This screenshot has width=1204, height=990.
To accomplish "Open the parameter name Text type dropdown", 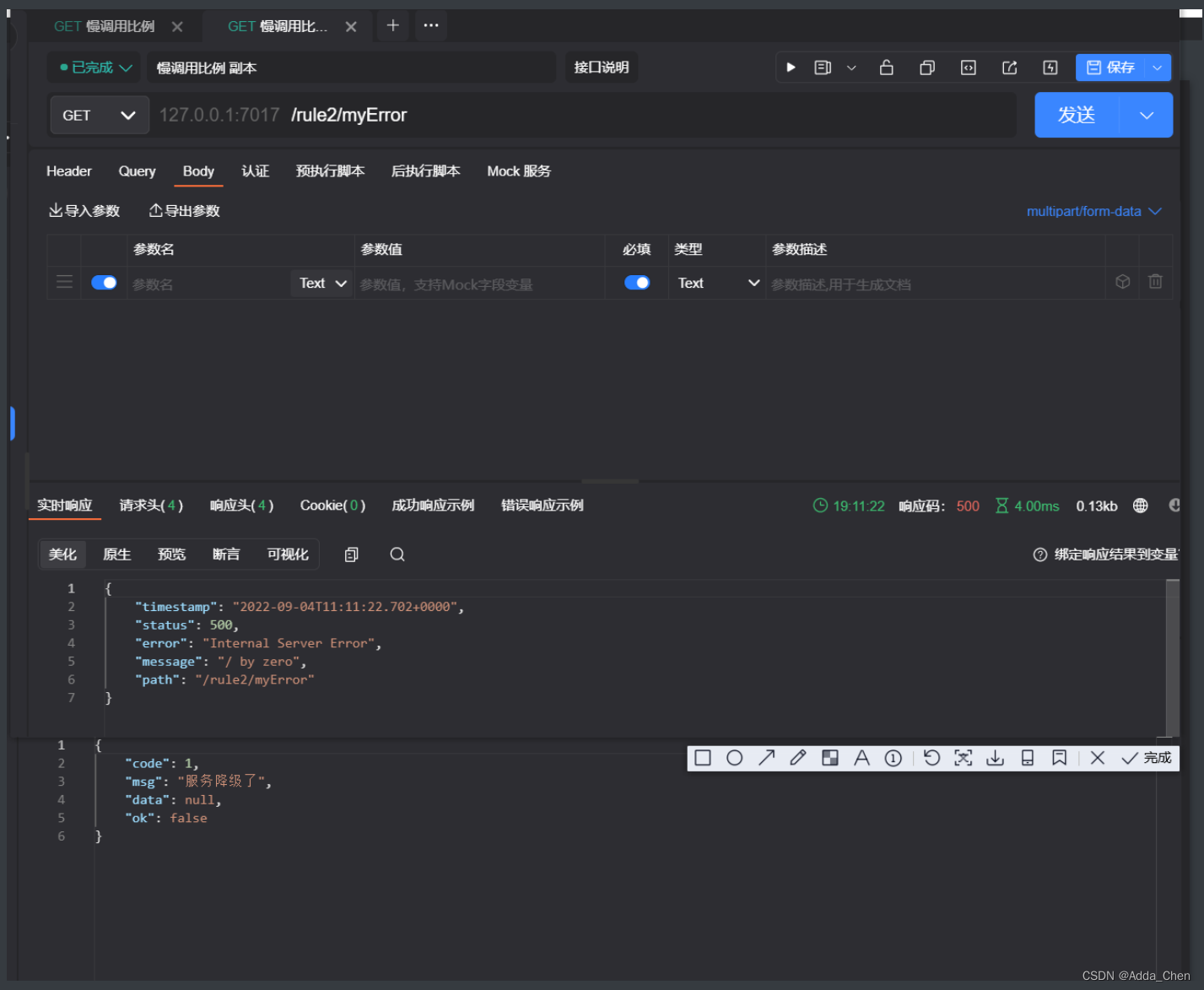I will pos(322,284).
